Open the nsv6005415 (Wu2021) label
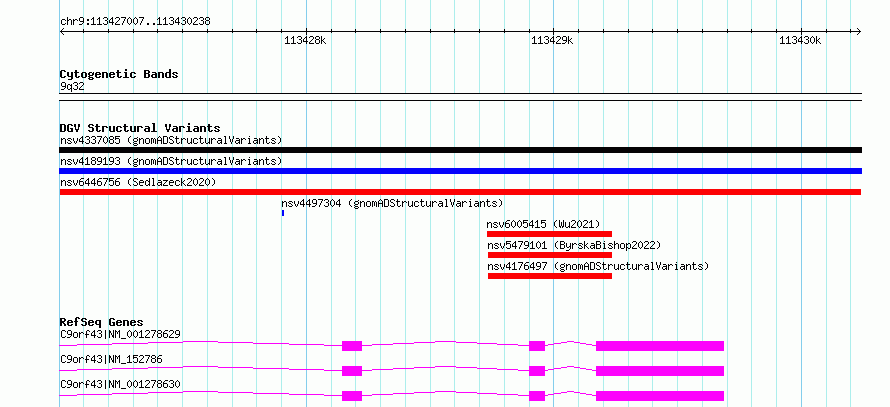 pyautogui.click(x=543, y=224)
